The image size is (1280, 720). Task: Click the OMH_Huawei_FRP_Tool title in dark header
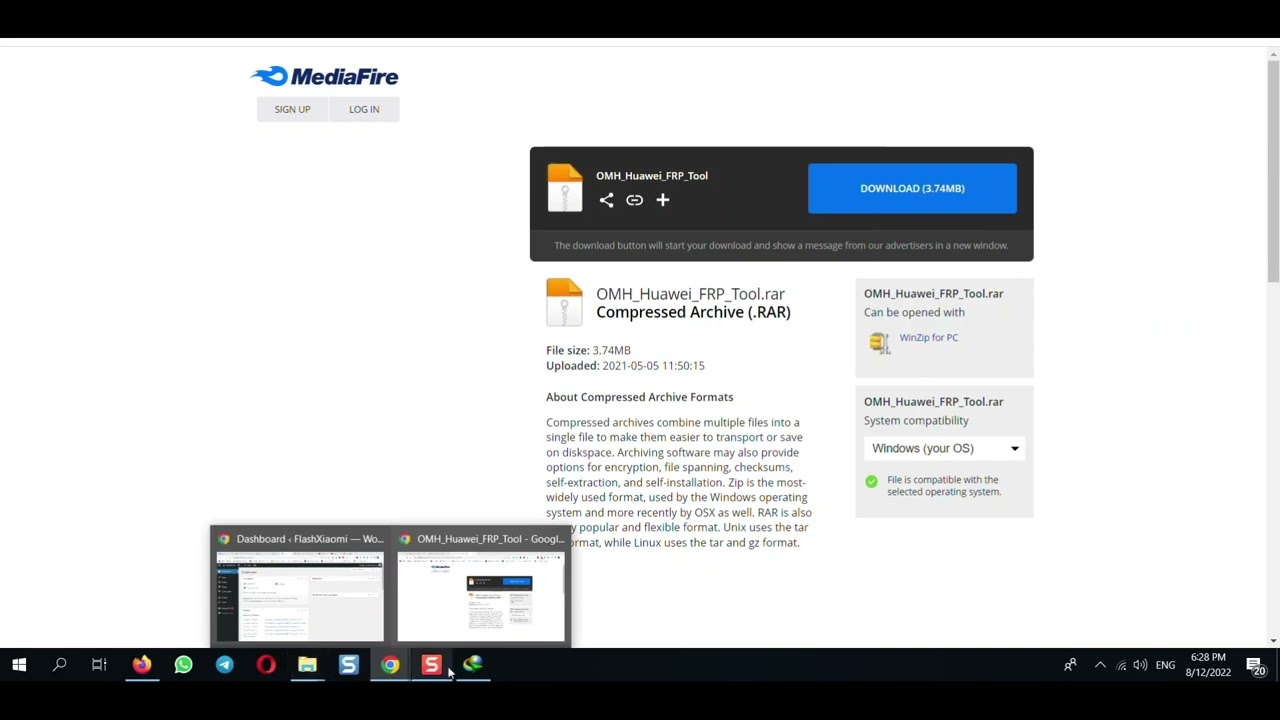pos(652,176)
